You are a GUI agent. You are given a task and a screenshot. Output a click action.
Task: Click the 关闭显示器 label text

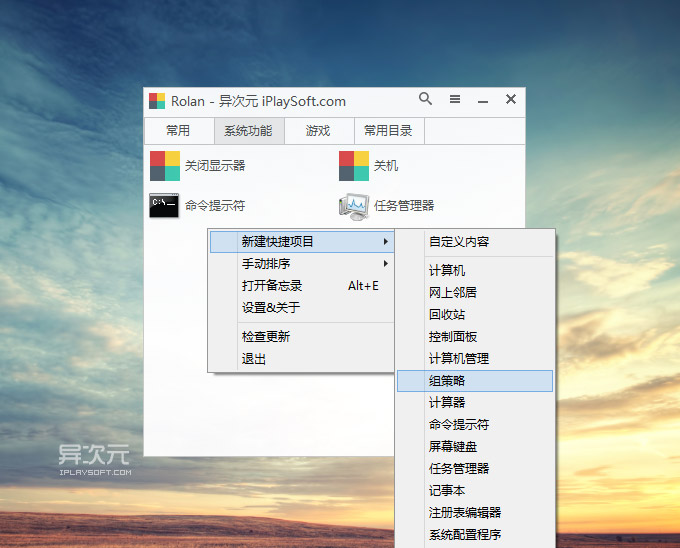pos(215,166)
